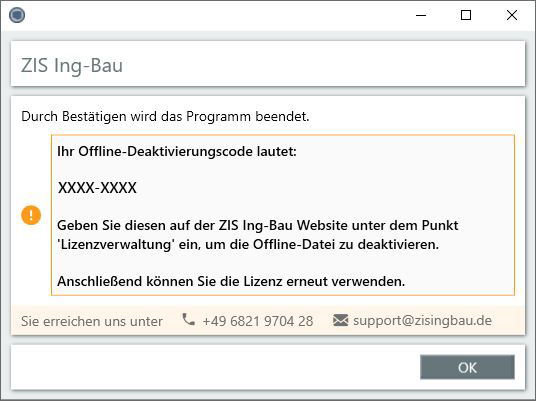Minimize the dialog window
Viewport: 536px width, 401px height.
[421, 15]
